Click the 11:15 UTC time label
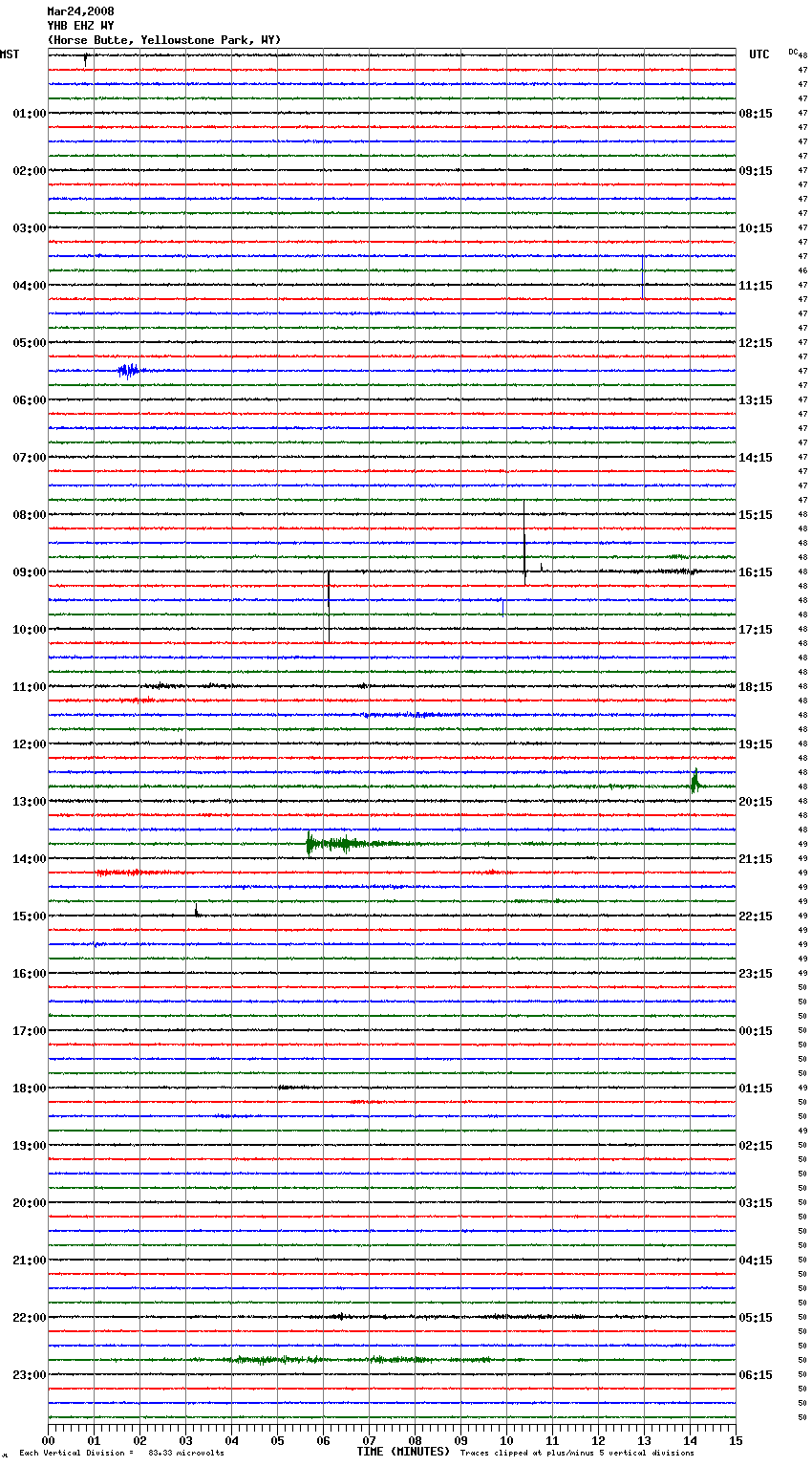The width and height of the screenshot is (812, 1466). [756, 286]
